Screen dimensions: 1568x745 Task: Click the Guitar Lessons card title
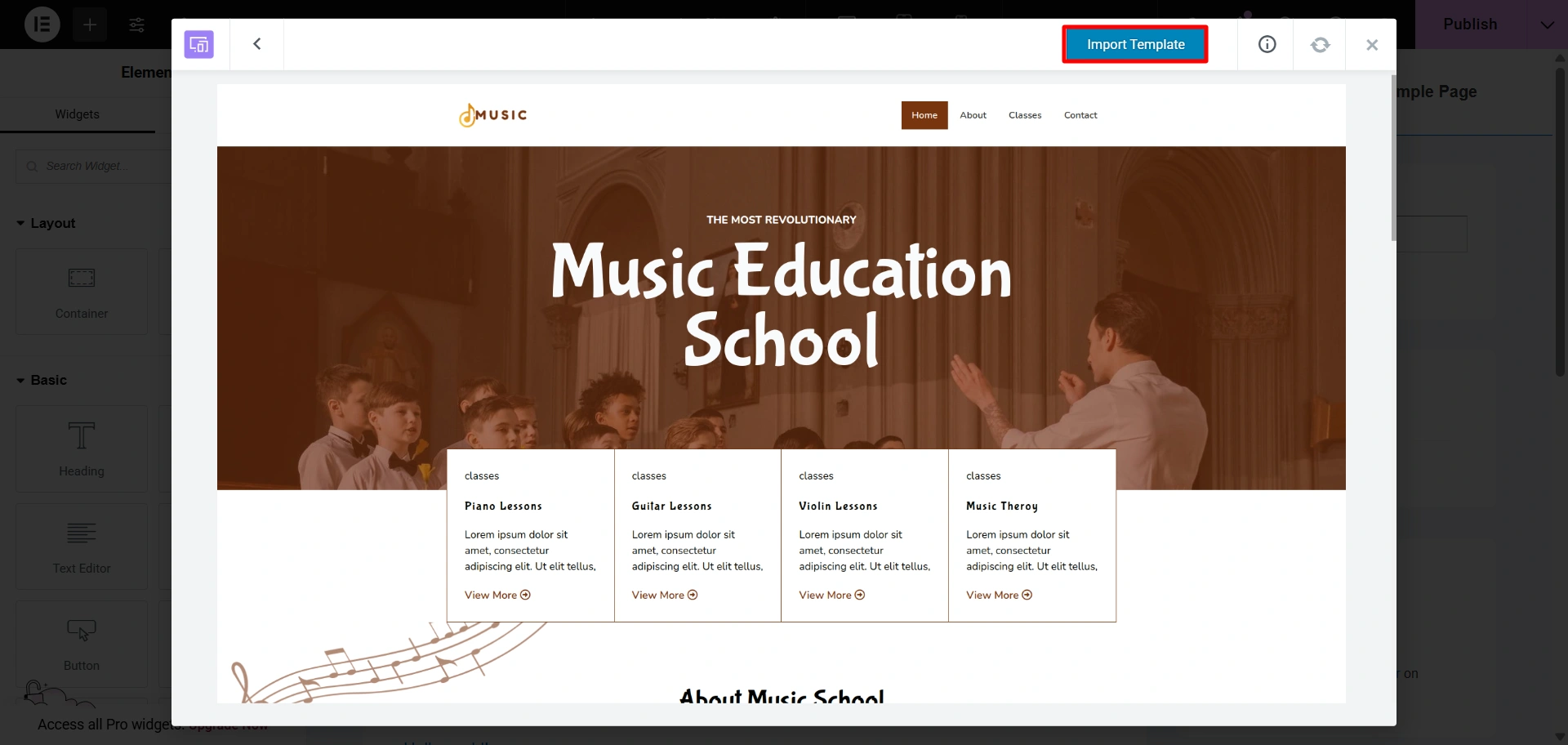click(x=671, y=506)
